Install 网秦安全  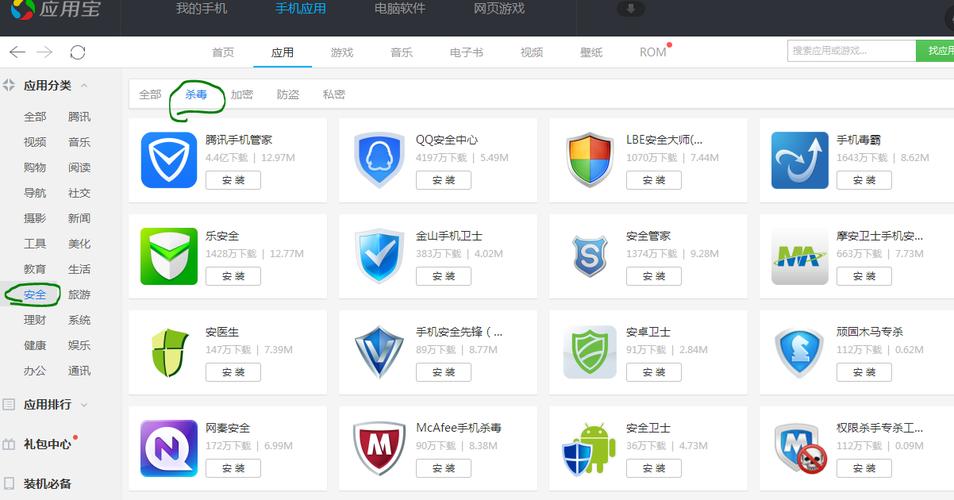233,468
